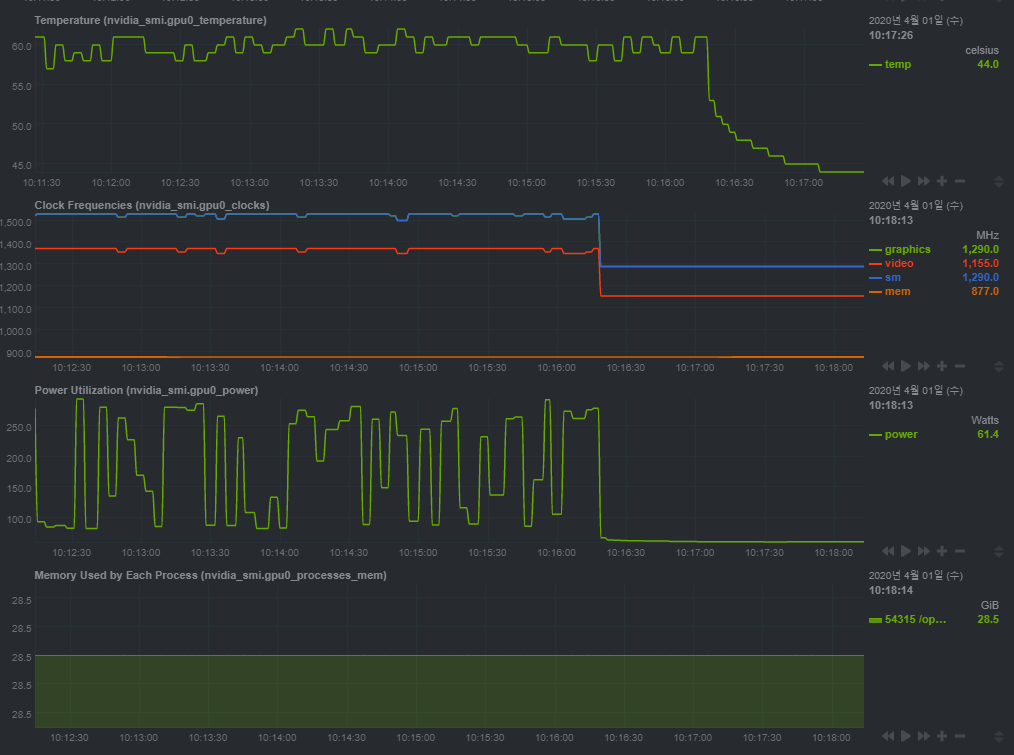This screenshot has width=1014, height=755.
Task: Click the play icon on the Temperature chart
Action: [x=906, y=181]
